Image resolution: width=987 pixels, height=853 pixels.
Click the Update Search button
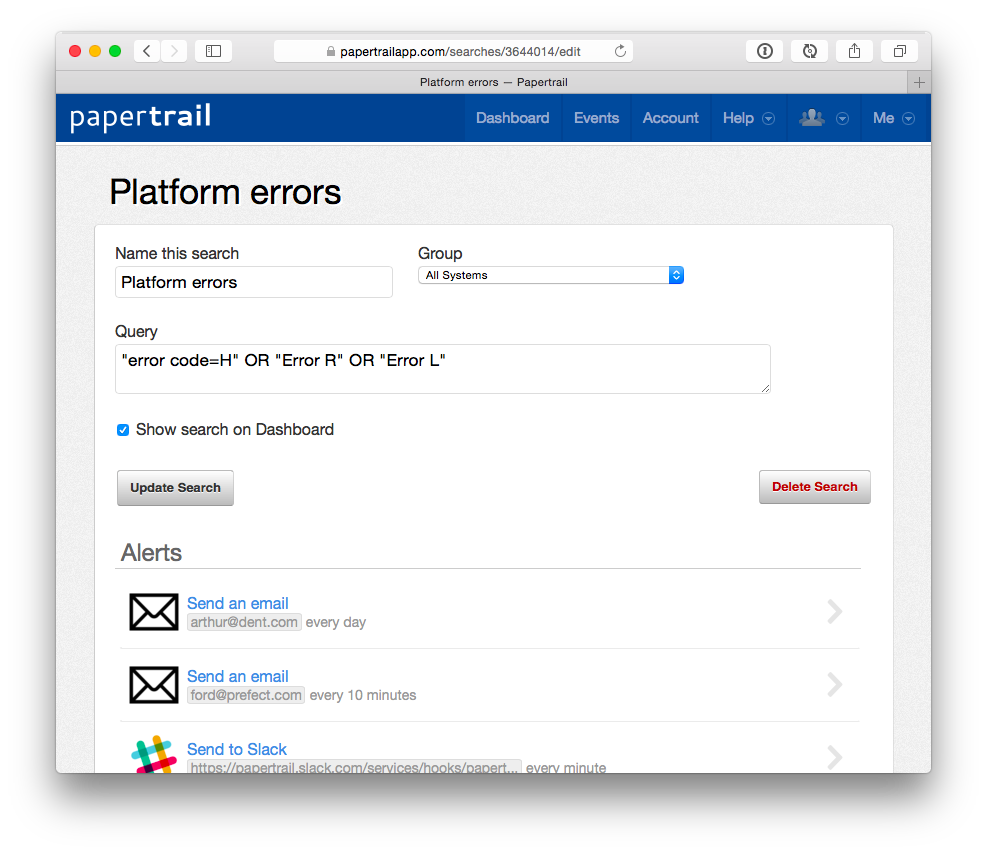click(x=175, y=488)
